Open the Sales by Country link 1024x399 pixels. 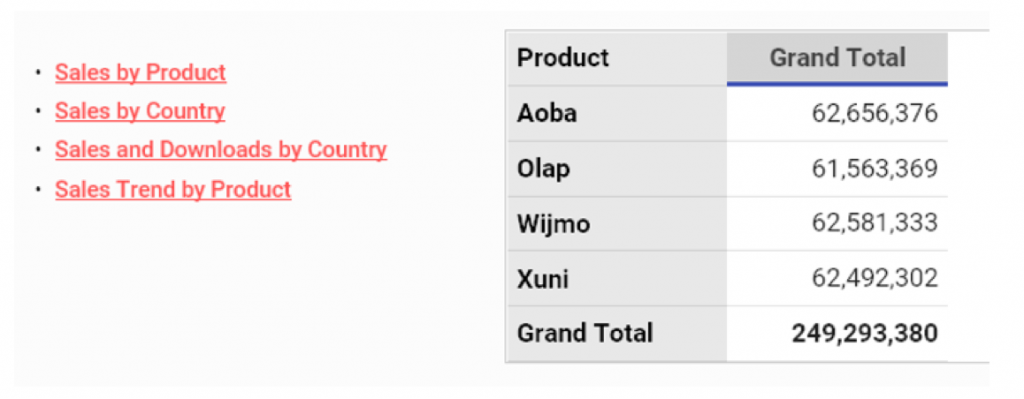[140, 111]
